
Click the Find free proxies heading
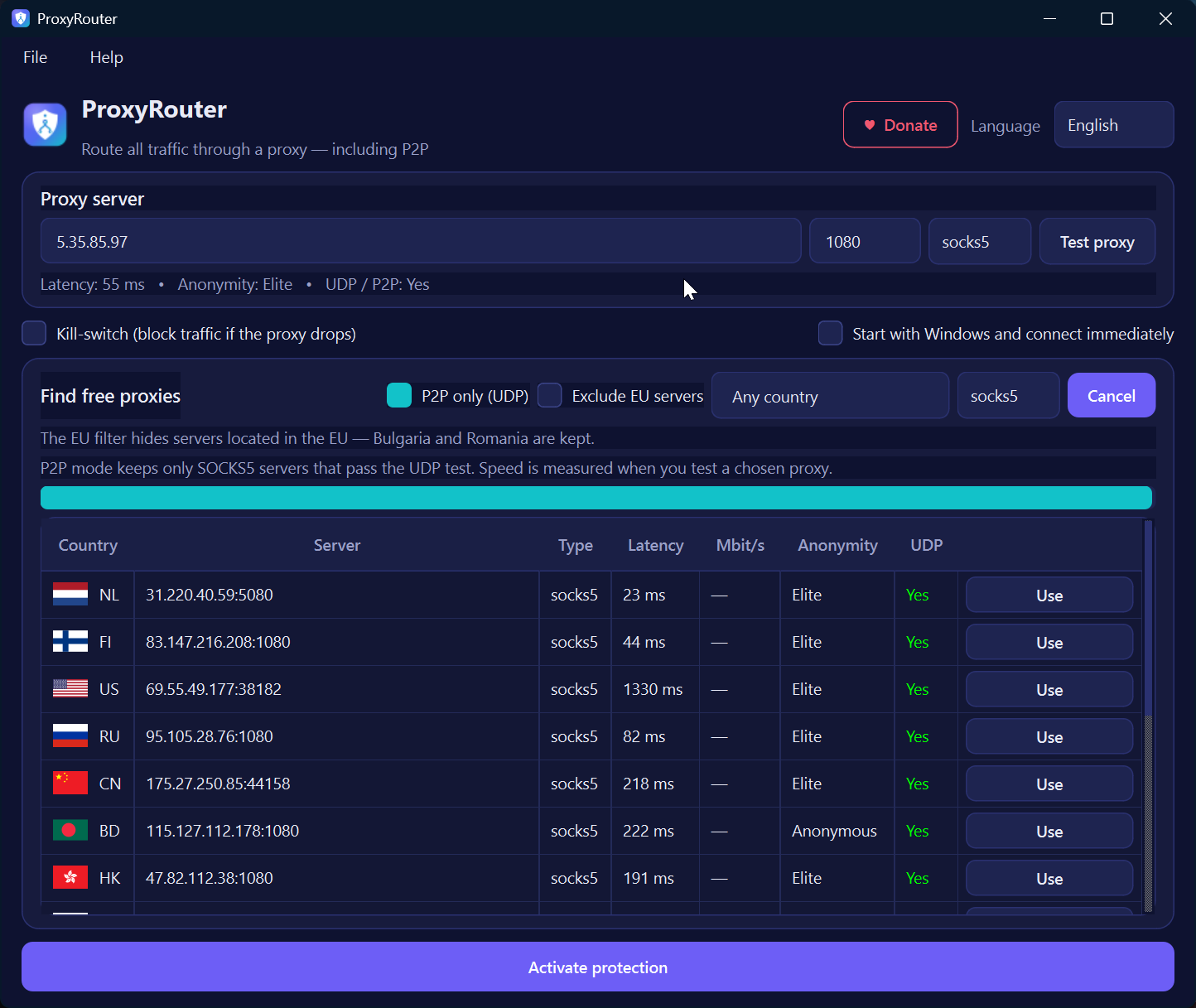pos(110,396)
